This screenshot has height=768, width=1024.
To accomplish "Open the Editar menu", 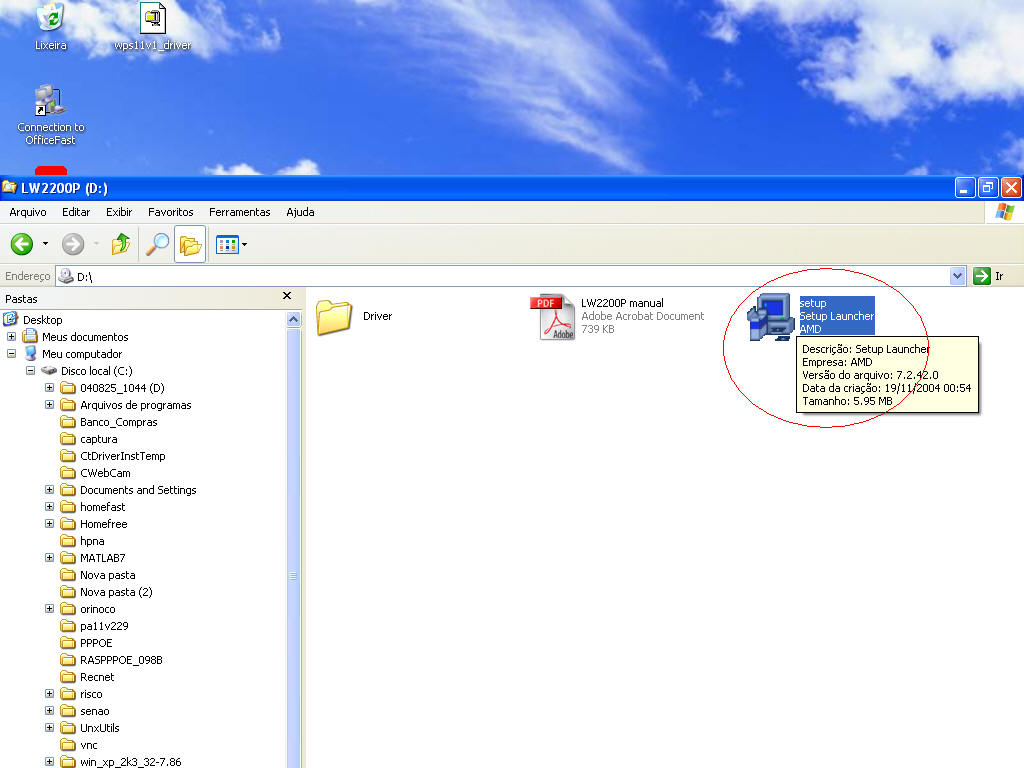I will point(76,212).
